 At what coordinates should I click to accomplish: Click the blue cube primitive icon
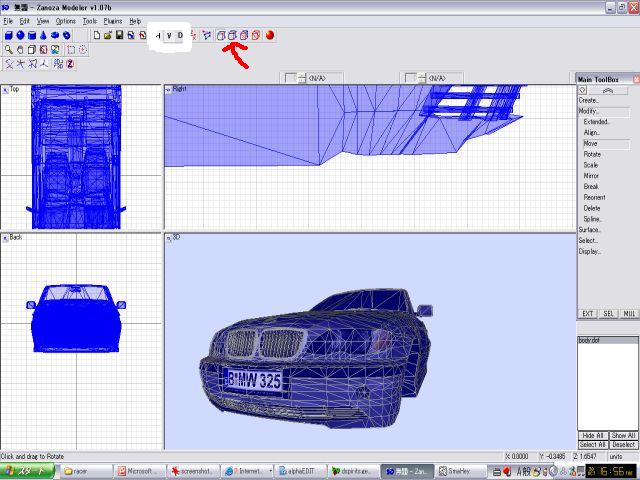tap(8, 35)
